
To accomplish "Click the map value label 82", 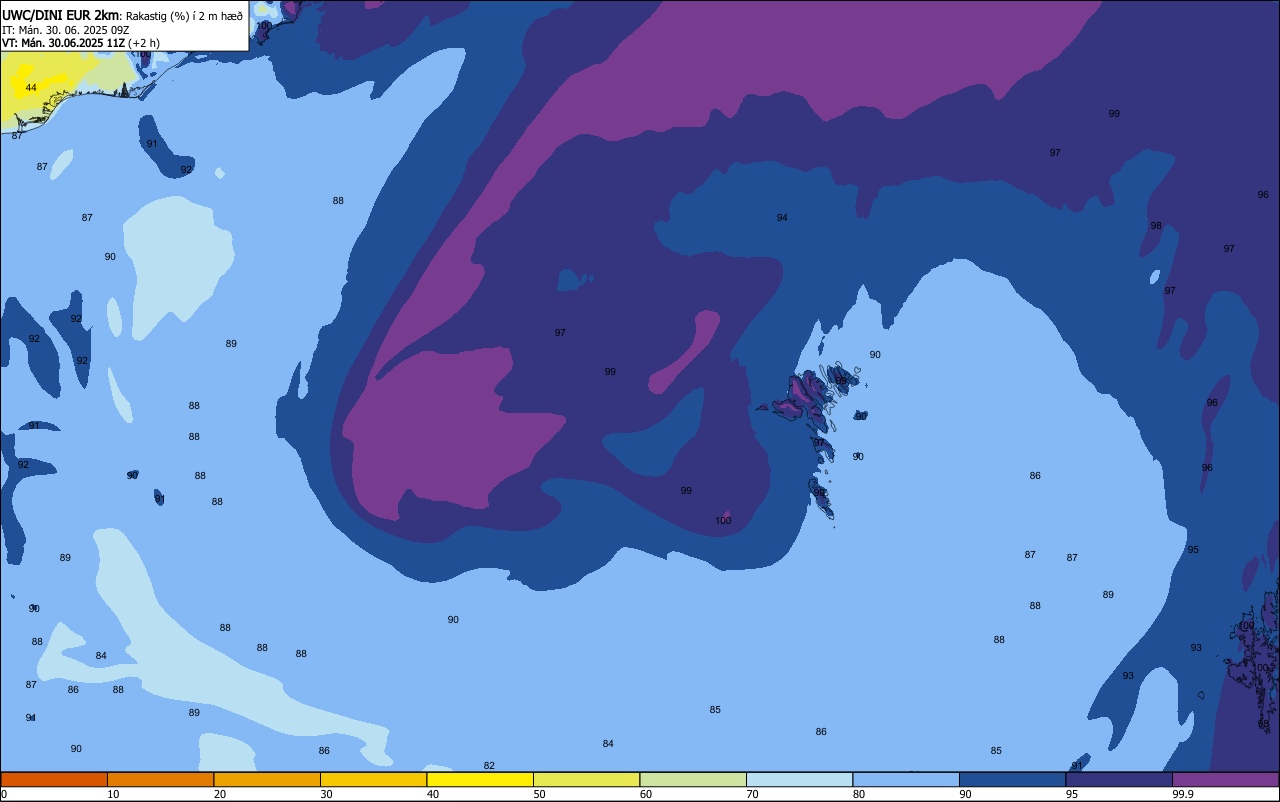I will click(489, 766).
